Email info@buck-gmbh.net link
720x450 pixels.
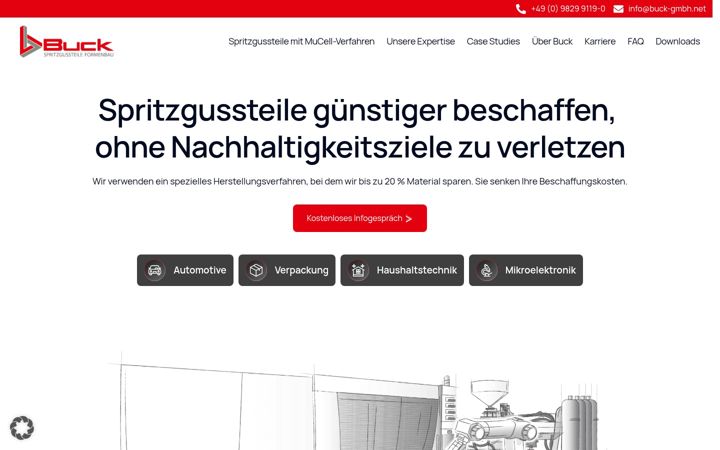667,9
